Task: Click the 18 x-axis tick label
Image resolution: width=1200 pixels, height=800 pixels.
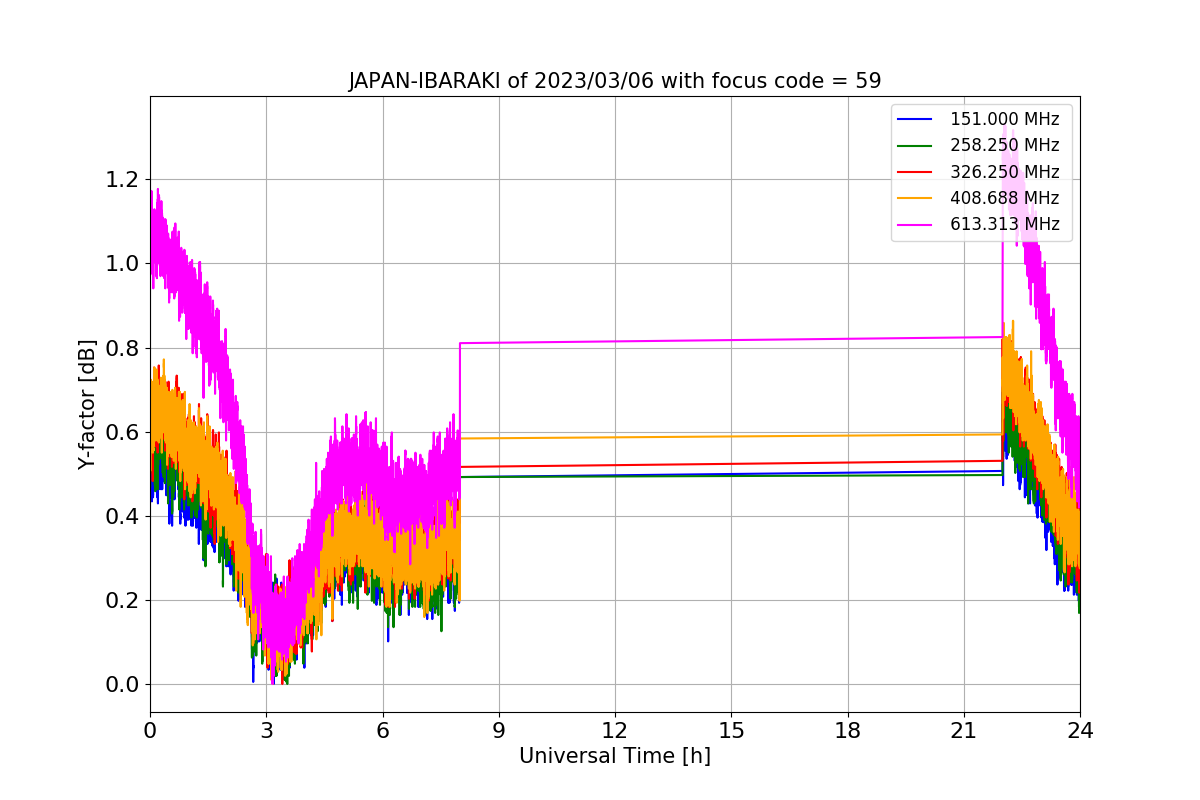Action: click(847, 731)
